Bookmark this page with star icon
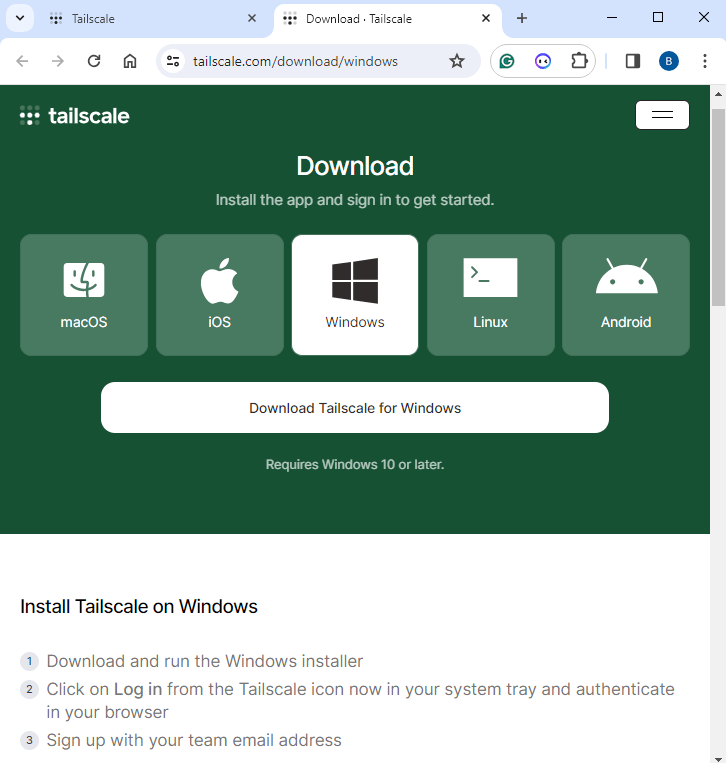The width and height of the screenshot is (726, 763). coord(456,61)
